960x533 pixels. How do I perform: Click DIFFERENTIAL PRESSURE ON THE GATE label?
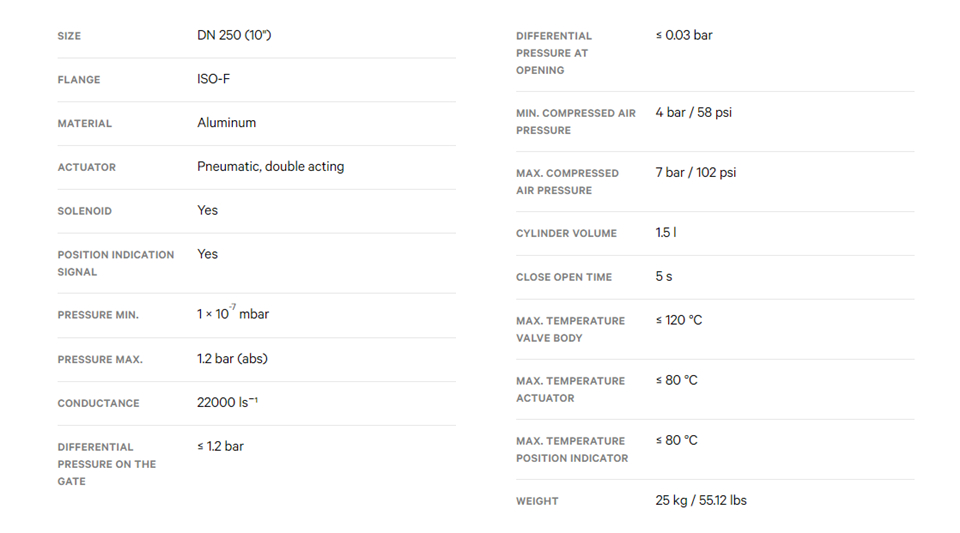(x=107, y=464)
